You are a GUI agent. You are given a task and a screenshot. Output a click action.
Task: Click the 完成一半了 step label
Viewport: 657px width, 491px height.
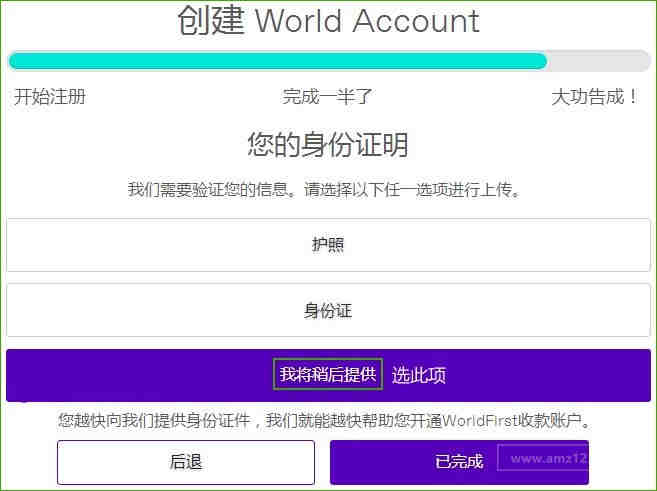(327, 97)
